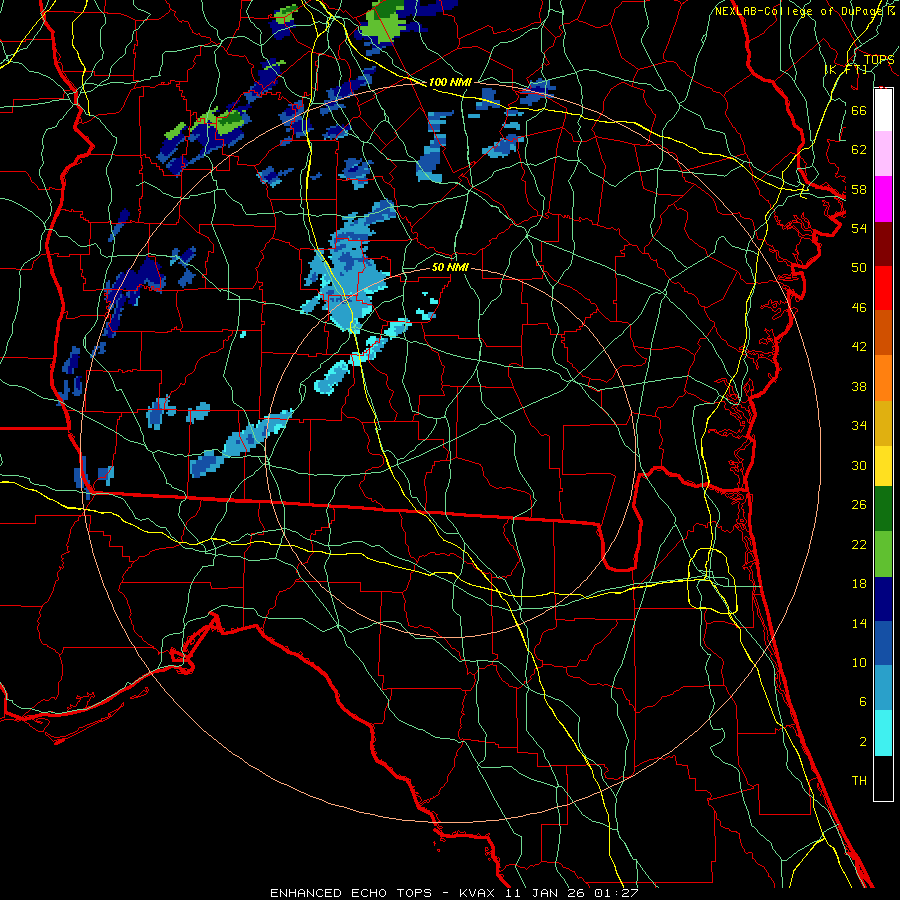
Task: Click the "34" legend value
Action: [859, 425]
